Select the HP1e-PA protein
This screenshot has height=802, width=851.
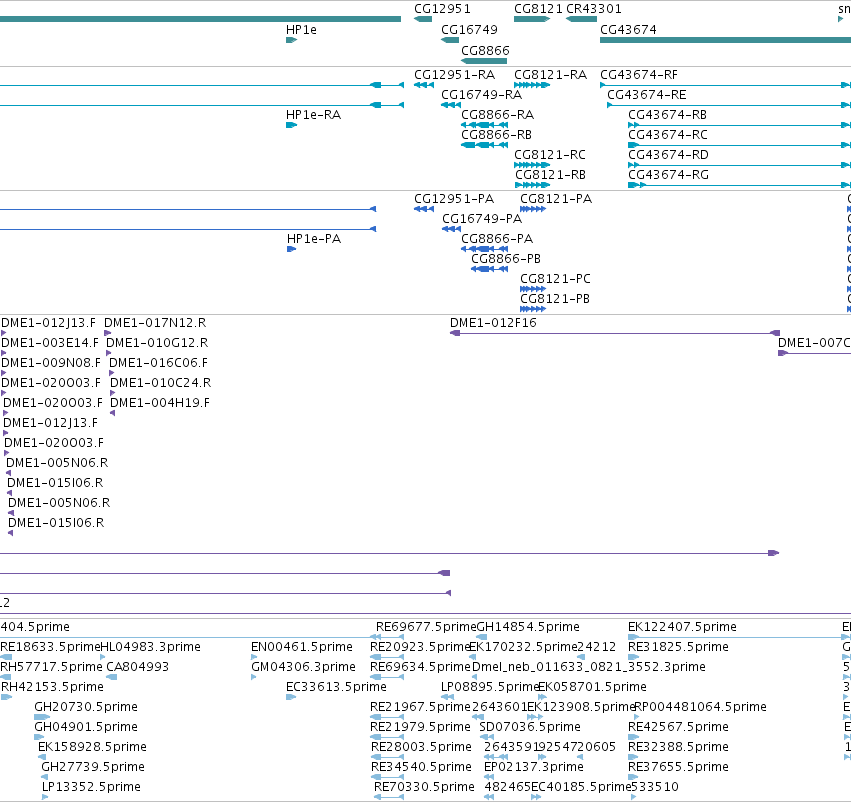pyautogui.click(x=314, y=239)
